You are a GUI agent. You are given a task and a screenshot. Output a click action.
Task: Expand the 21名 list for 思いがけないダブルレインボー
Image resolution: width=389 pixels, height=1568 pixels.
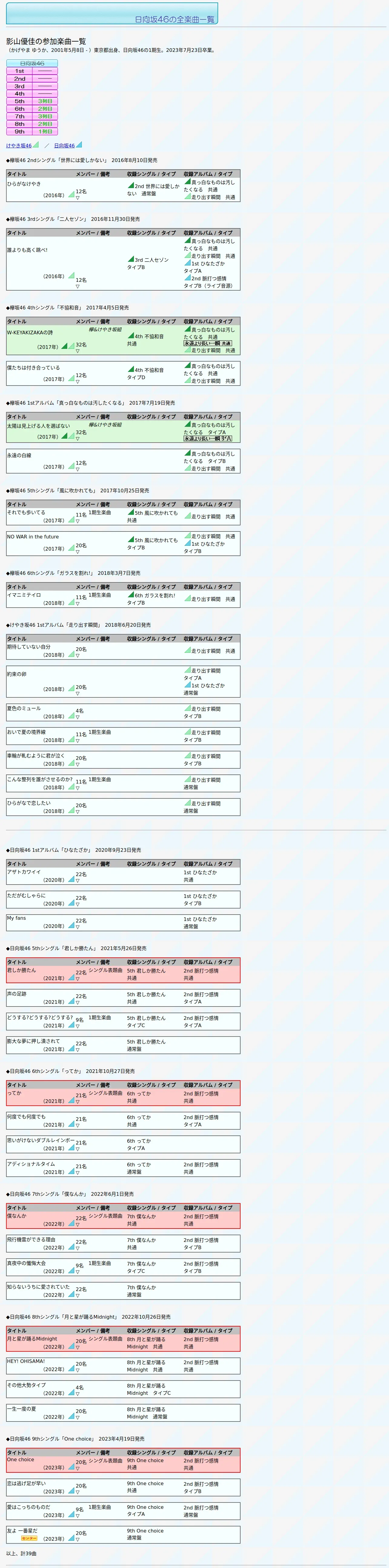click(x=78, y=1150)
